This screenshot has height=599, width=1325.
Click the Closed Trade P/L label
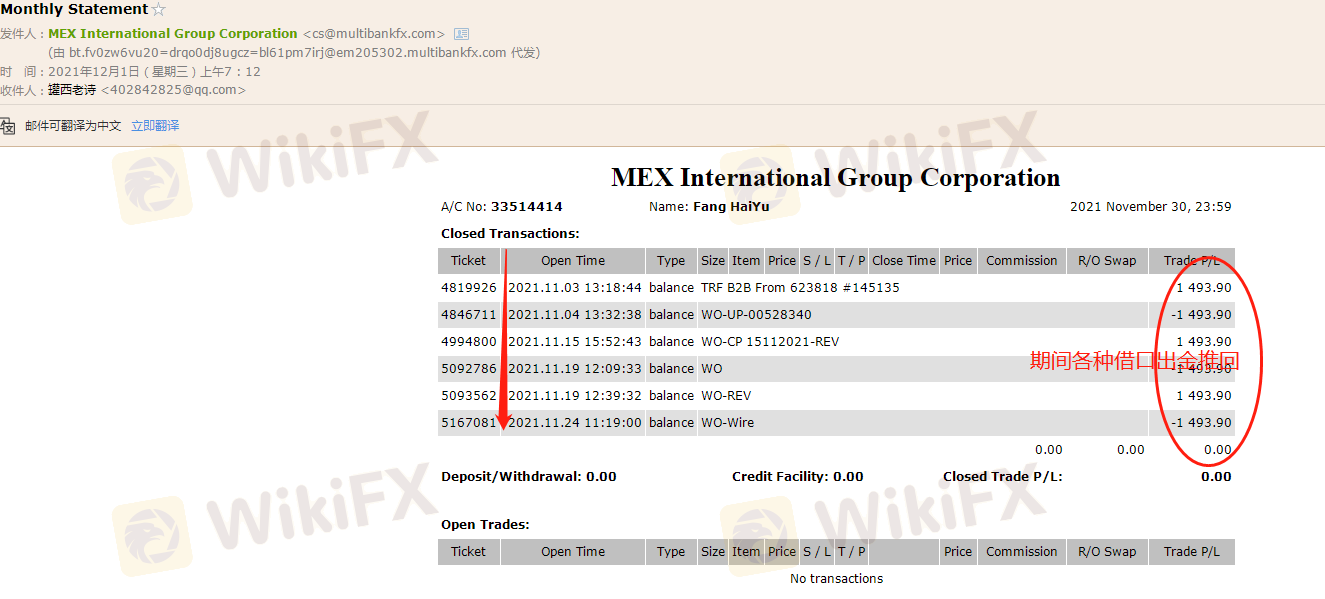1003,477
